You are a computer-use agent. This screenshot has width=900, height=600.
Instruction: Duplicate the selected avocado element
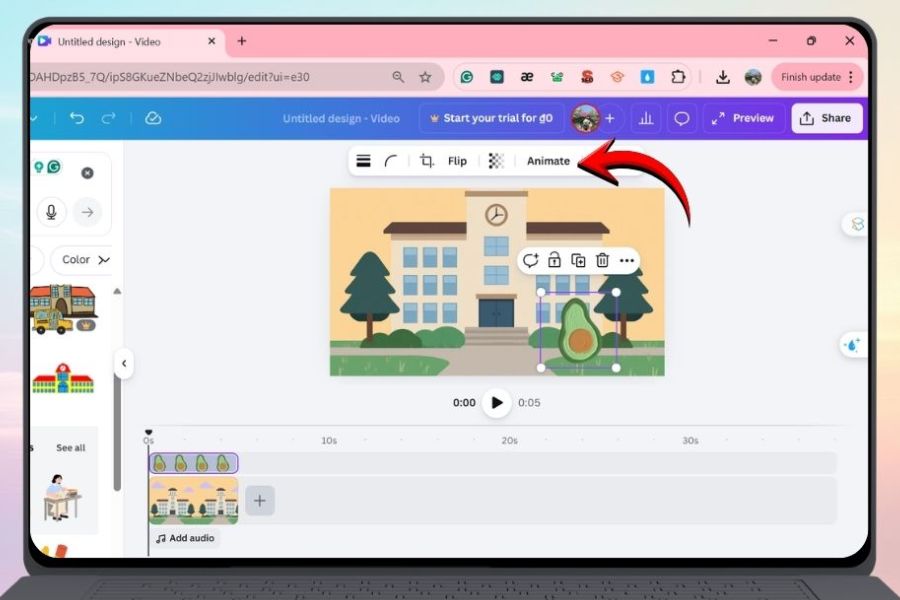(x=578, y=261)
